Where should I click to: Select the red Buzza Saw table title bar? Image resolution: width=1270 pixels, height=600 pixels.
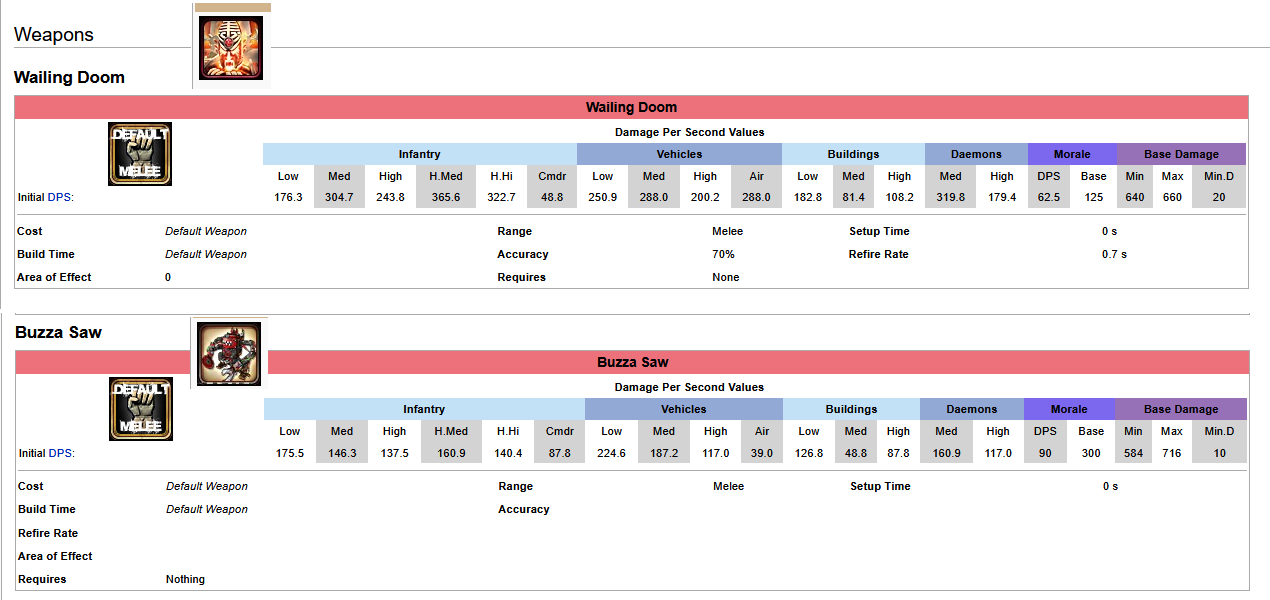633,362
